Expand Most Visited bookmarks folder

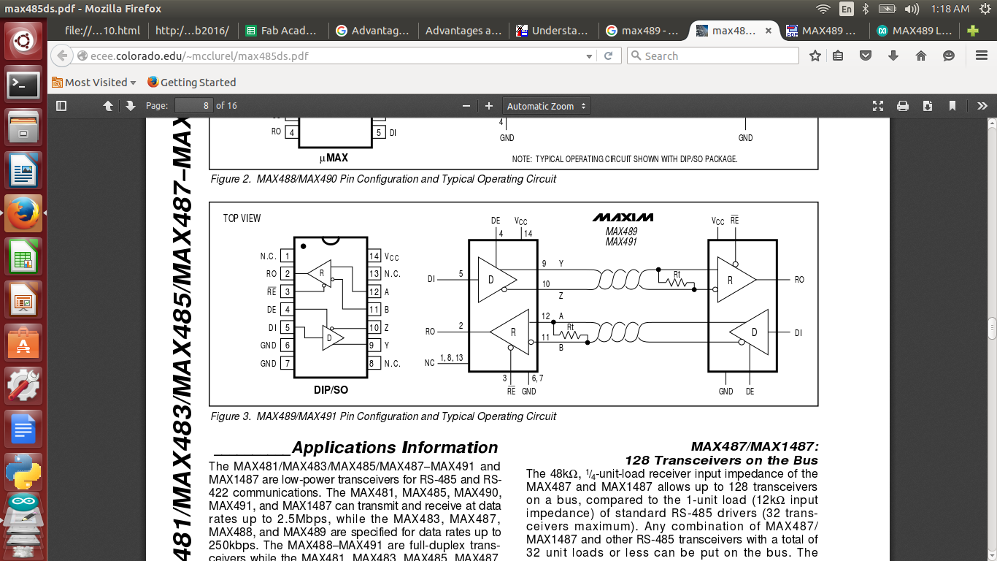click(x=94, y=82)
